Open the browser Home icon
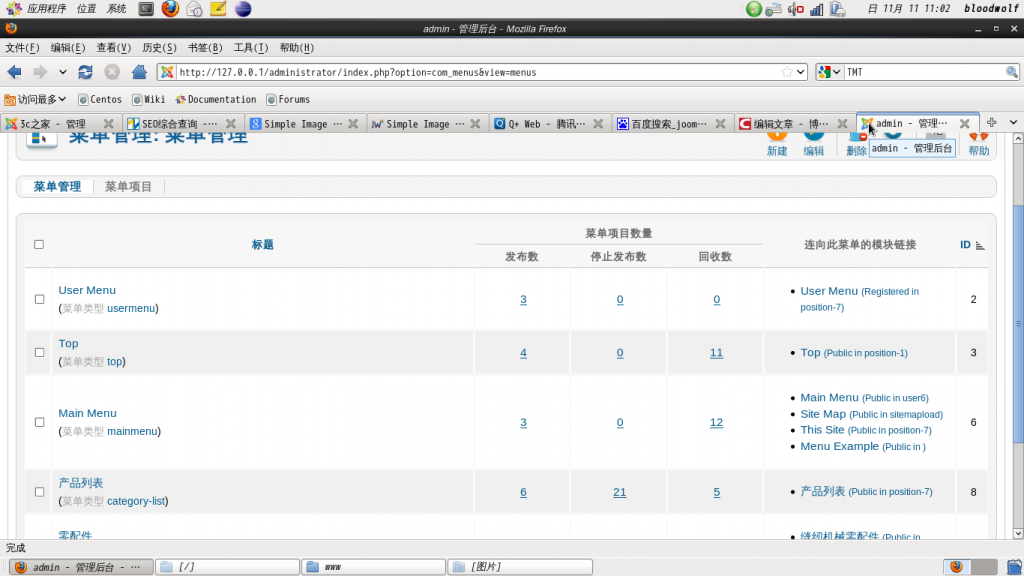The width and height of the screenshot is (1024, 576). pos(138,72)
